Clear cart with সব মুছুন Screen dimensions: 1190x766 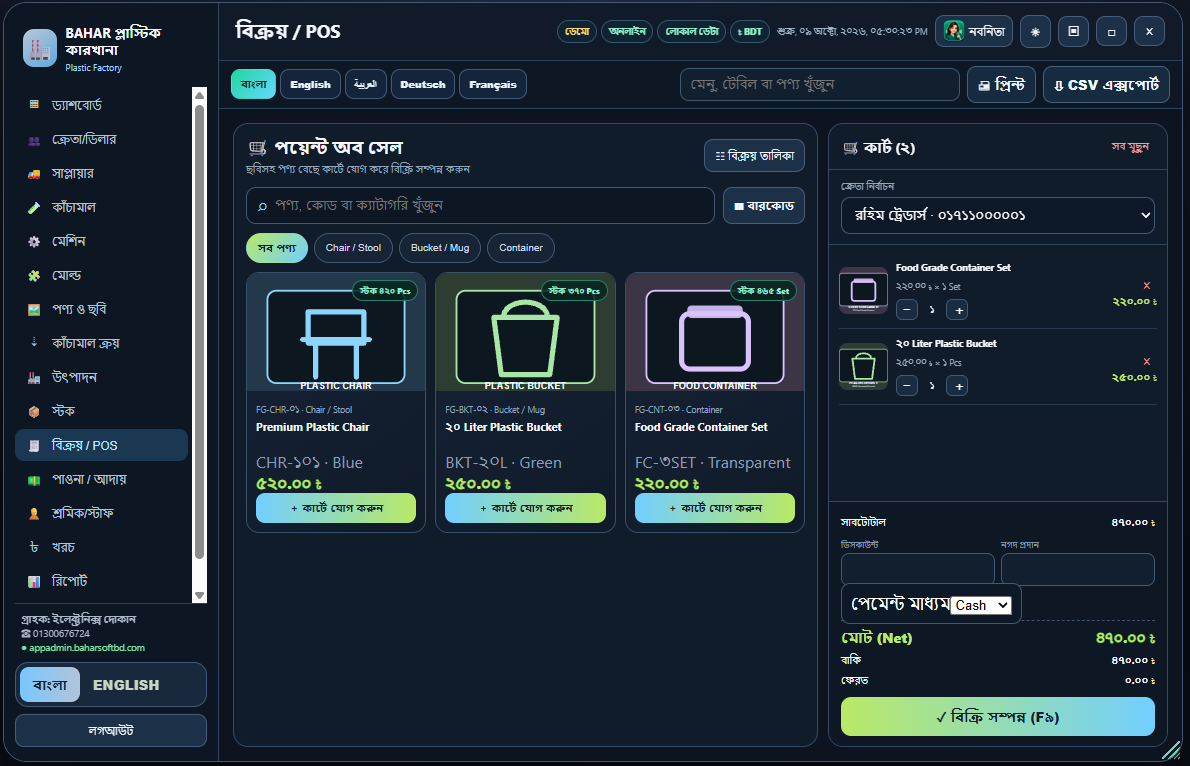coord(1130,147)
